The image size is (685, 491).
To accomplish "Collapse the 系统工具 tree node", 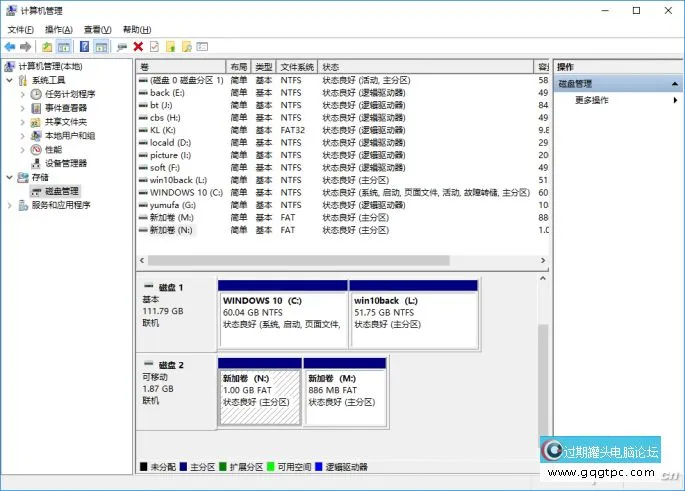I will coord(10,80).
